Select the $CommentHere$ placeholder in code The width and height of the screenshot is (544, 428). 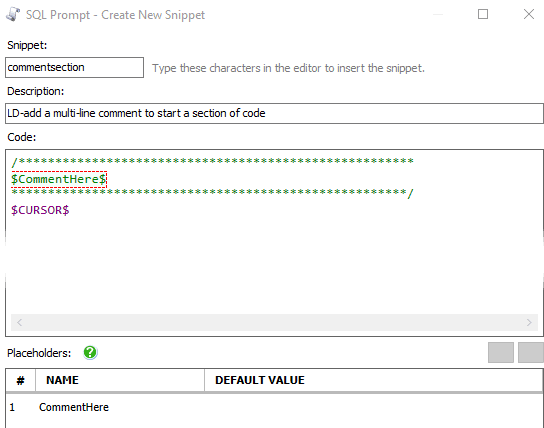point(59,179)
